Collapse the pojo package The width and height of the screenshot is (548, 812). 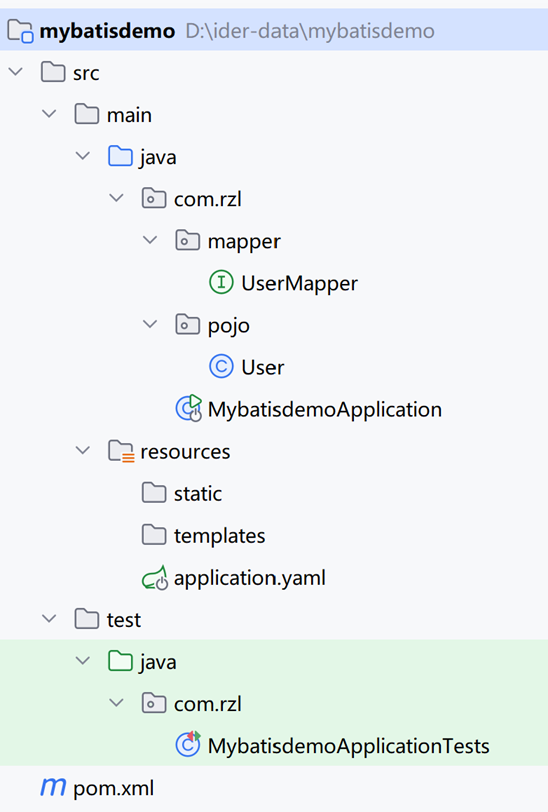[x=150, y=324]
